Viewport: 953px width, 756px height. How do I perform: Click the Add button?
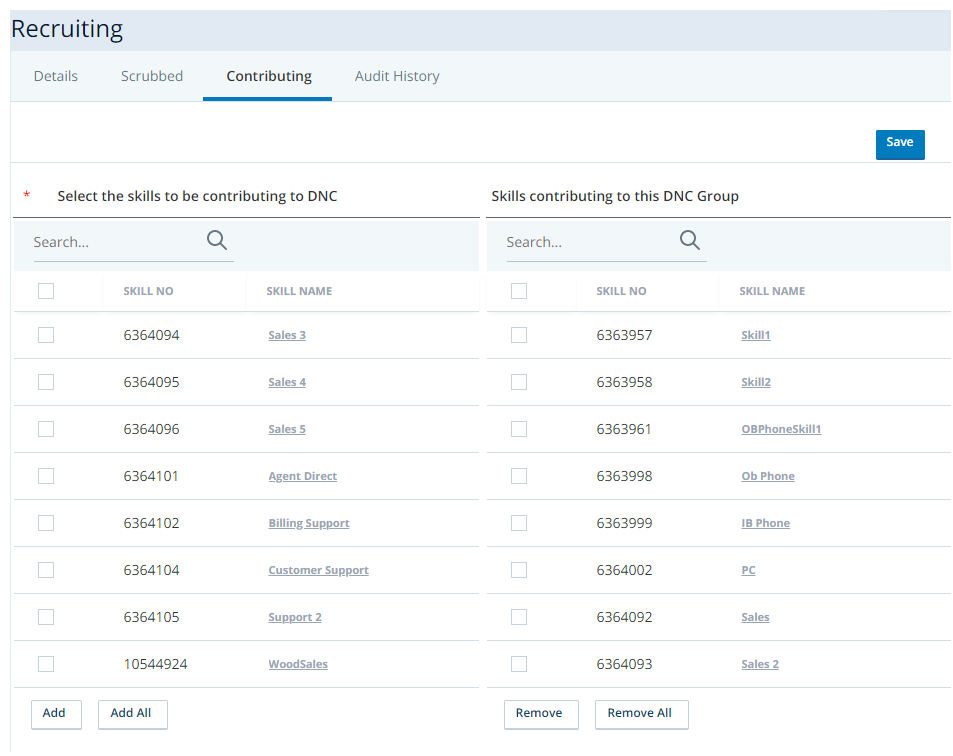[x=55, y=713]
